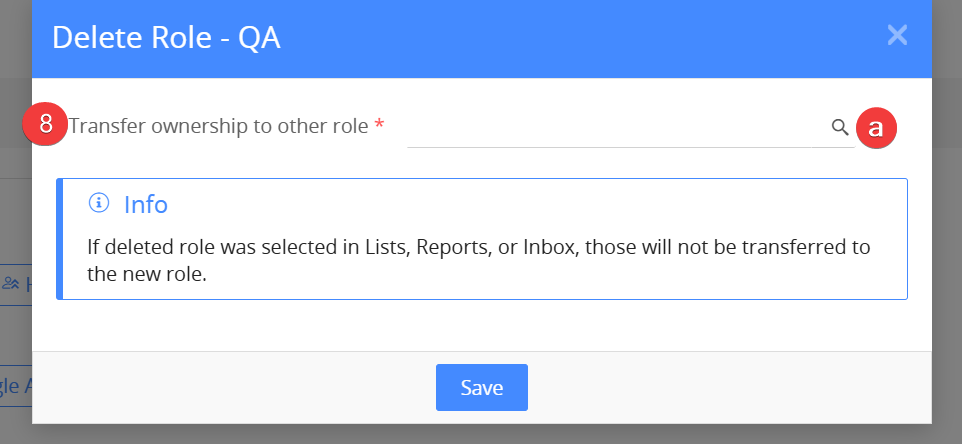Click the Info circle icon

(99, 202)
